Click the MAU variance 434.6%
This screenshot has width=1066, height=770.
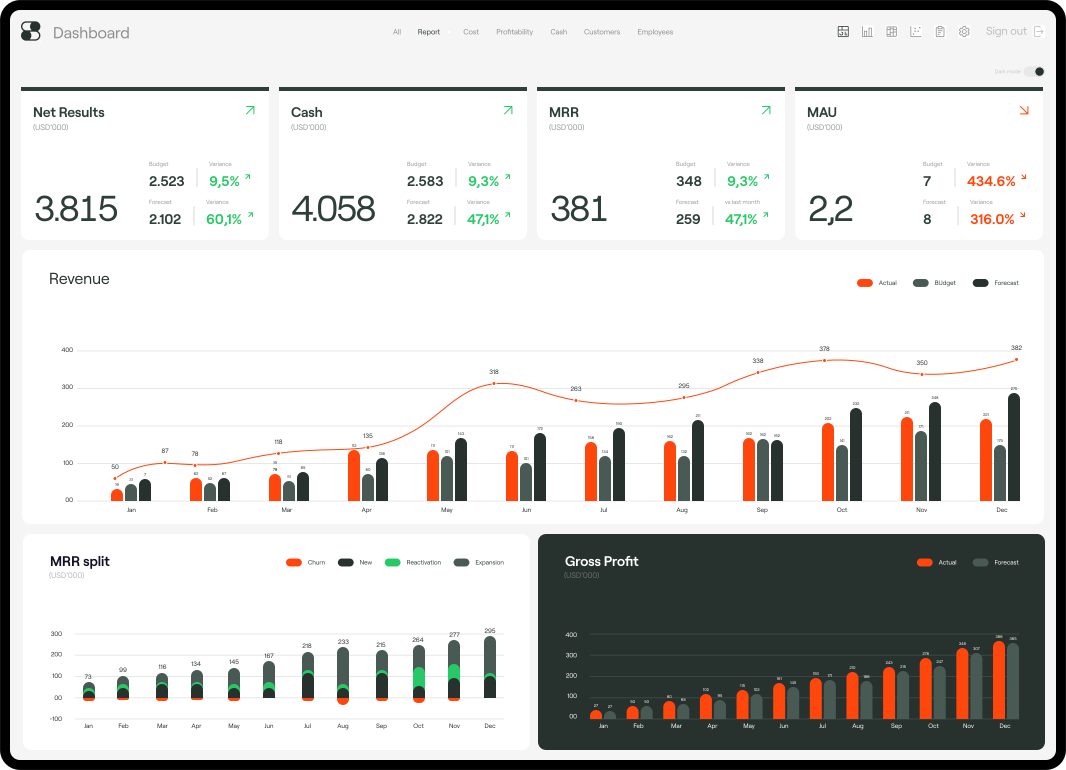[991, 181]
